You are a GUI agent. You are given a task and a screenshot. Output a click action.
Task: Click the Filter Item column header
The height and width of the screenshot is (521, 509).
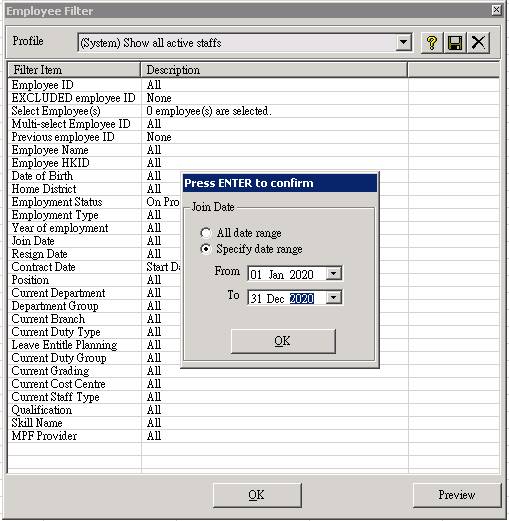coord(74,70)
